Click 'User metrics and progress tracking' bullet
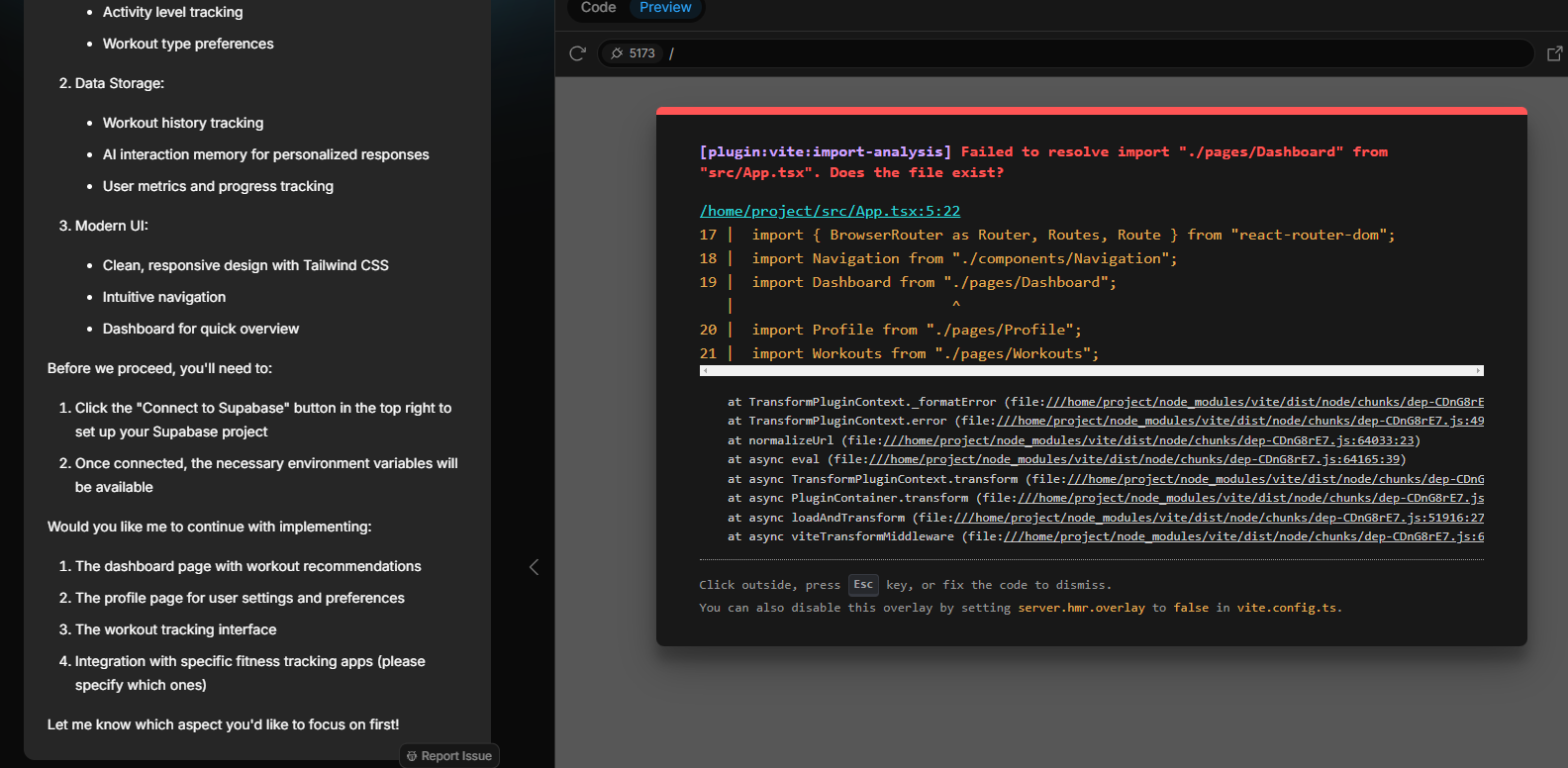 pyautogui.click(x=218, y=186)
